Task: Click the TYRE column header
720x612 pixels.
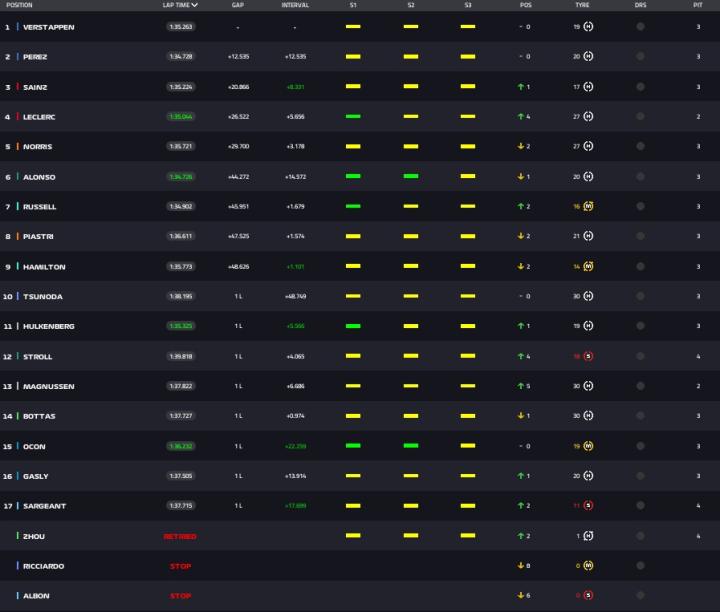Action: tap(582, 5)
